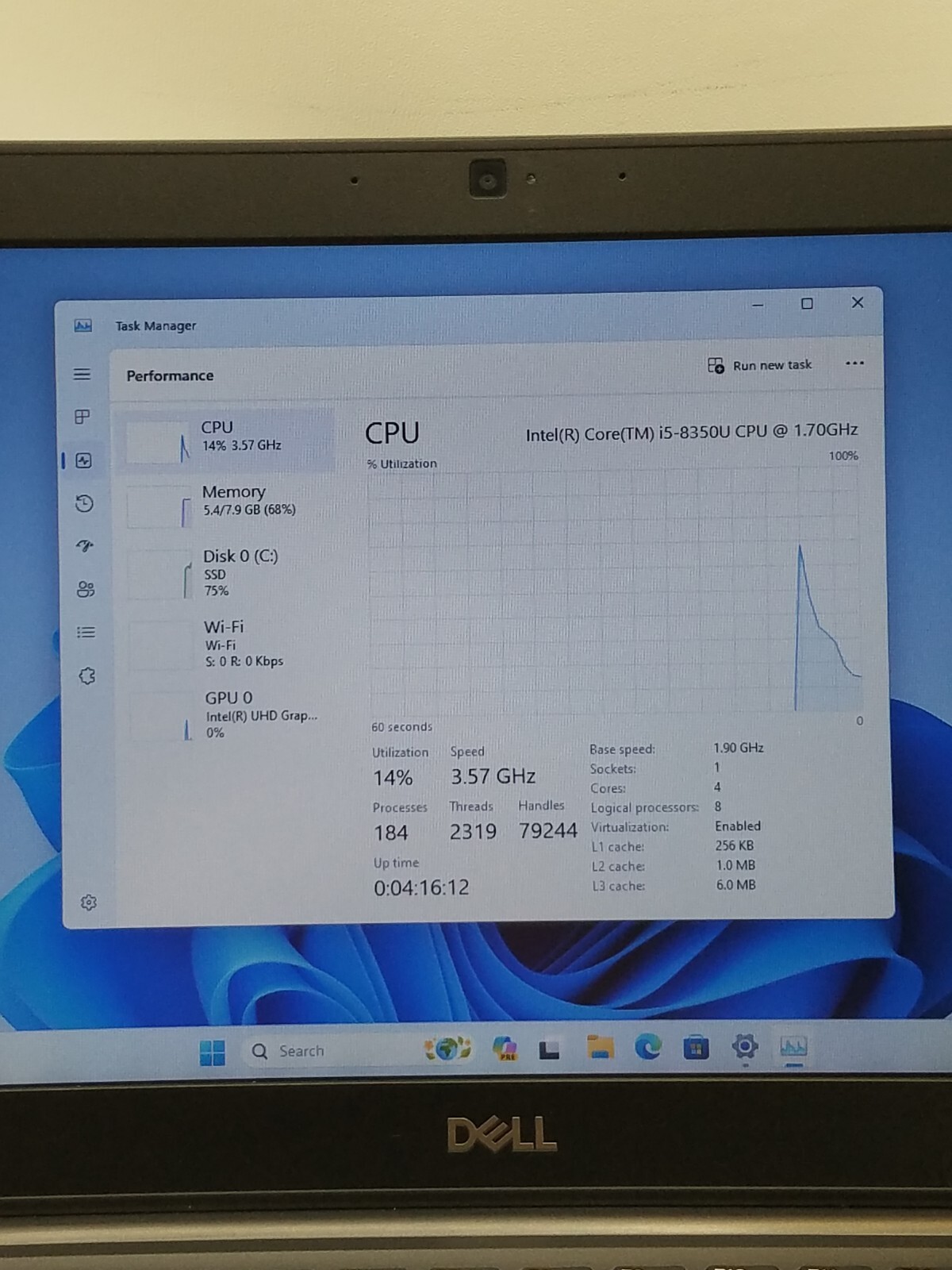The width and height of the screenshot is (952, 1270).
Task: Open the App history sidebar icon
Action: pos(84,503)
